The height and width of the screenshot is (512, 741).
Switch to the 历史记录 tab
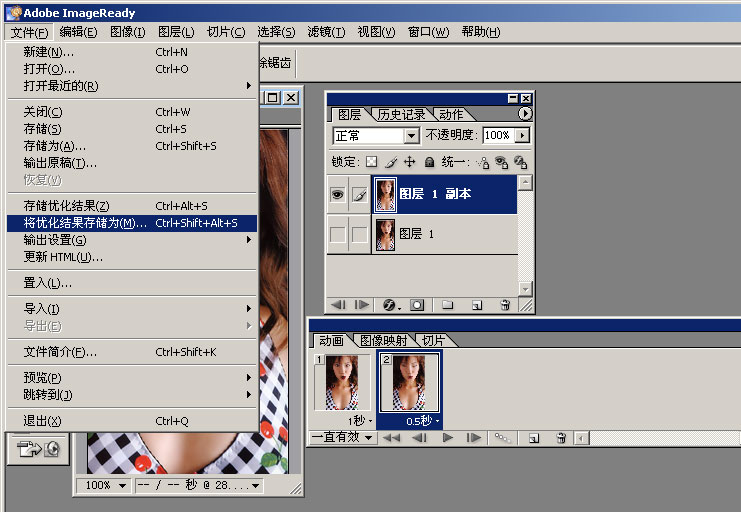tap(402, 114)
